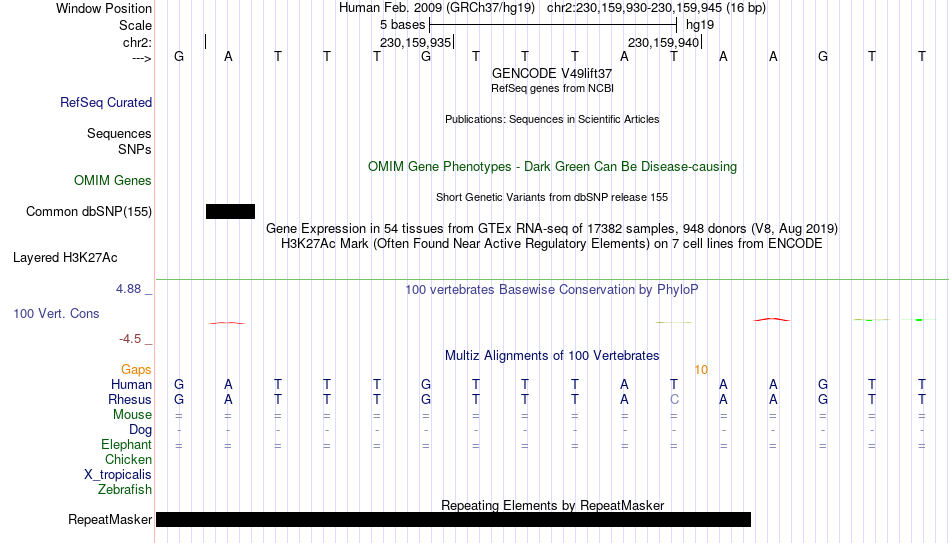
Task: Click 100 vertebrates Basewise Conservation by PhyloP
Action: pyautogui.click(x=552, y=290)
